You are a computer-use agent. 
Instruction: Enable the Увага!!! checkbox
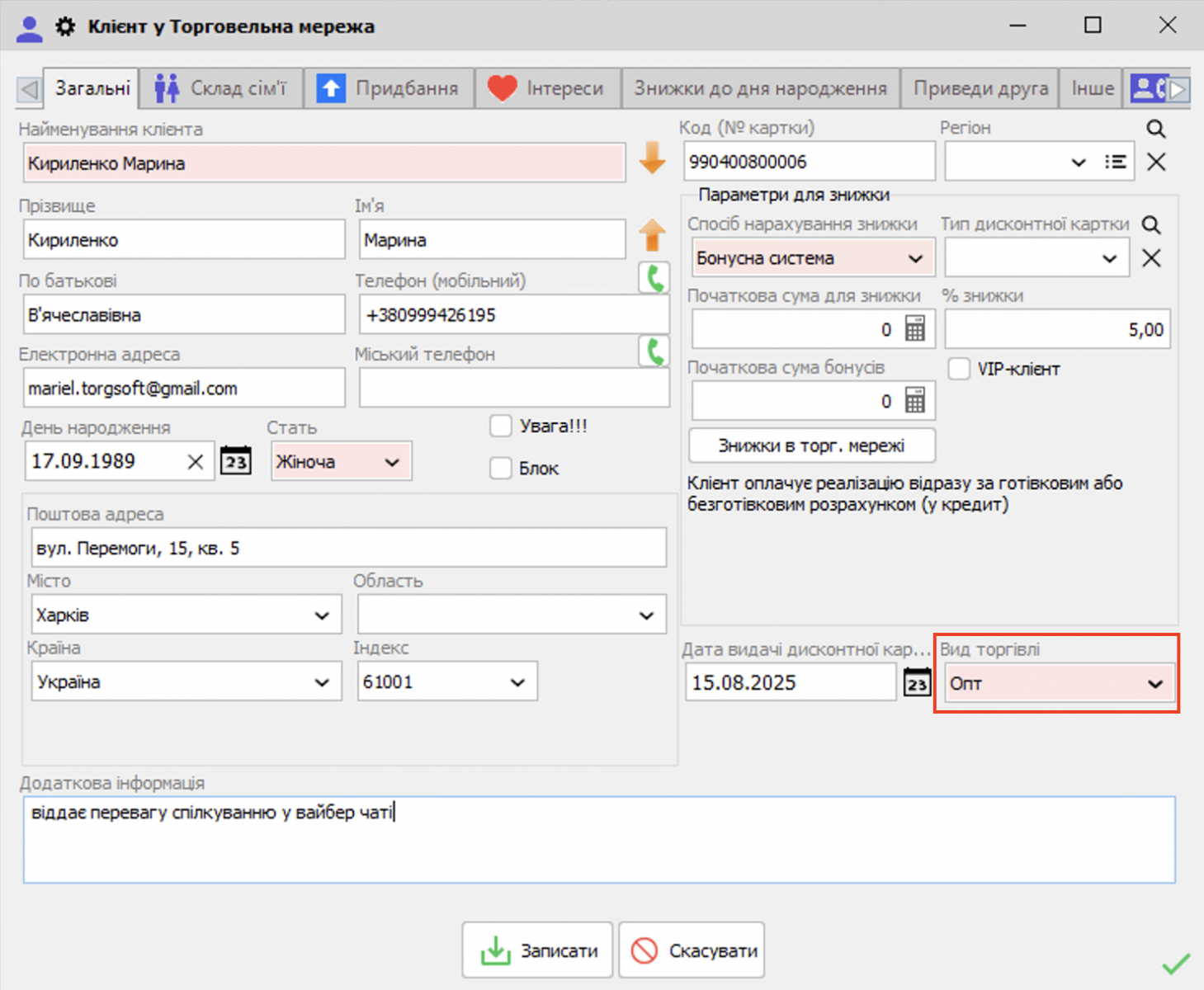click(x=501, y=426)
